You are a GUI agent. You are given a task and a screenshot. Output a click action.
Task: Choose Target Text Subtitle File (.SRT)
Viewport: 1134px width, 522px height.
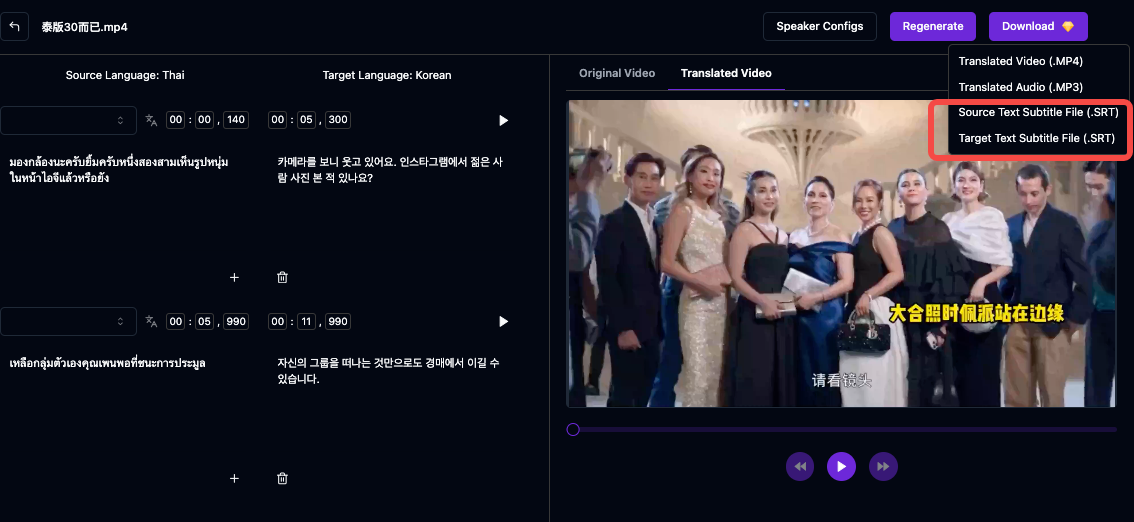(x=1036, y=138)
